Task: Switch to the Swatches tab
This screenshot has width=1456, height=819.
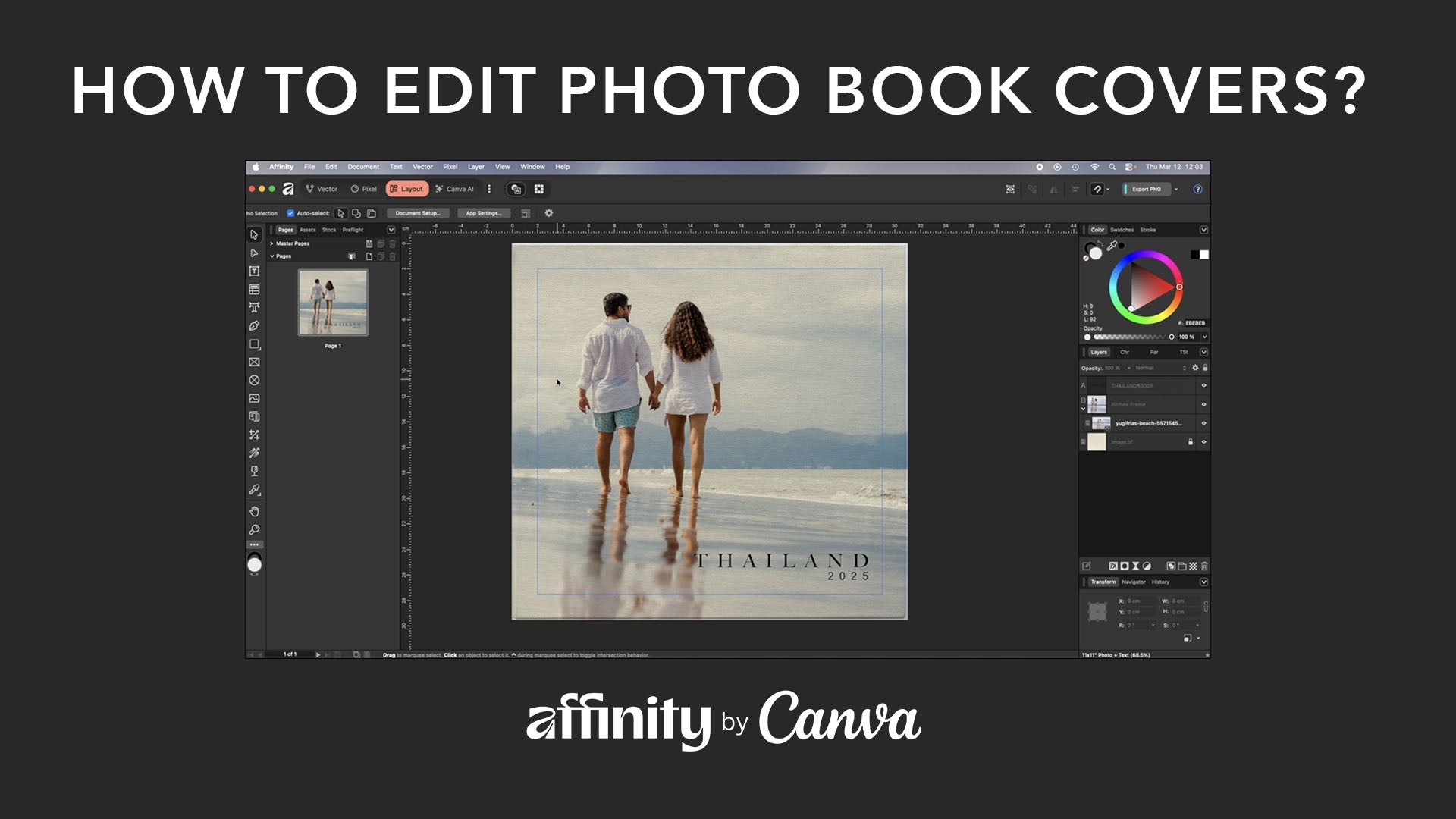Action: pyautogui.click(x=1122, y=230)
